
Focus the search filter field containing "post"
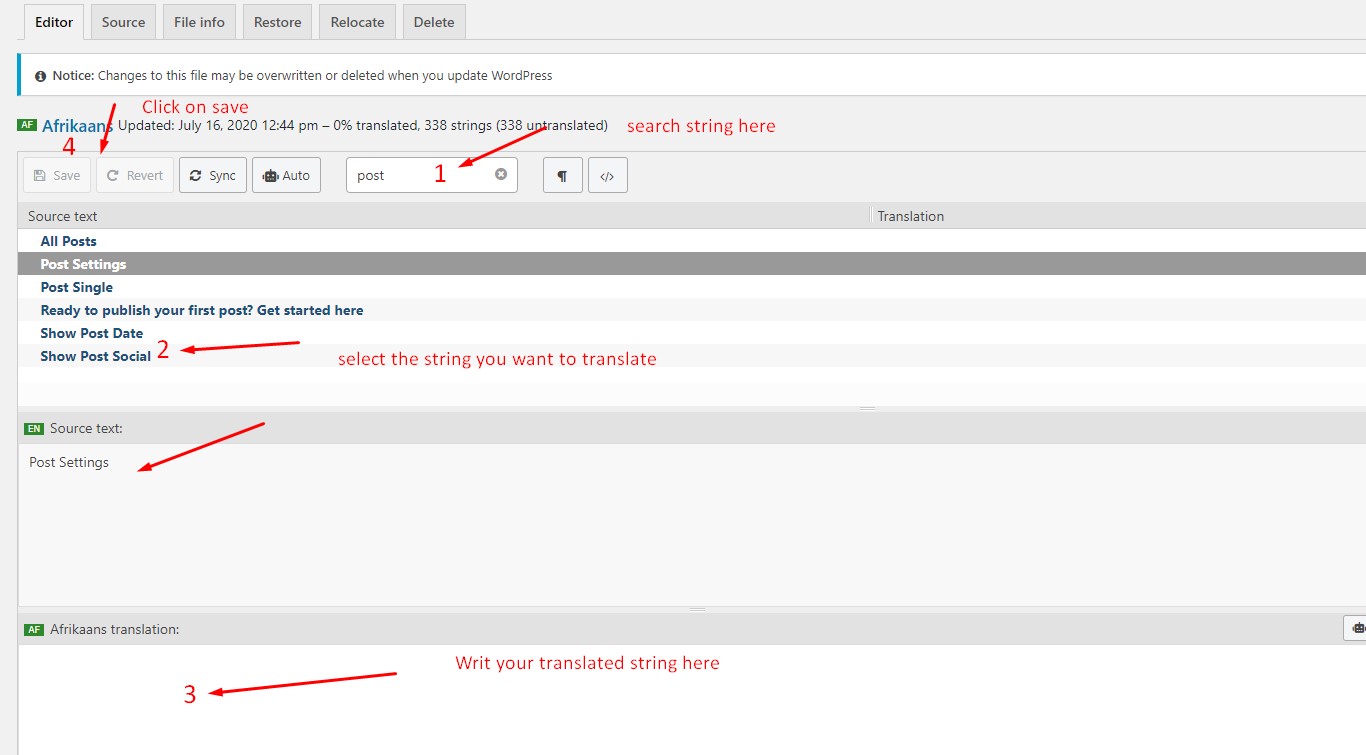422,175
